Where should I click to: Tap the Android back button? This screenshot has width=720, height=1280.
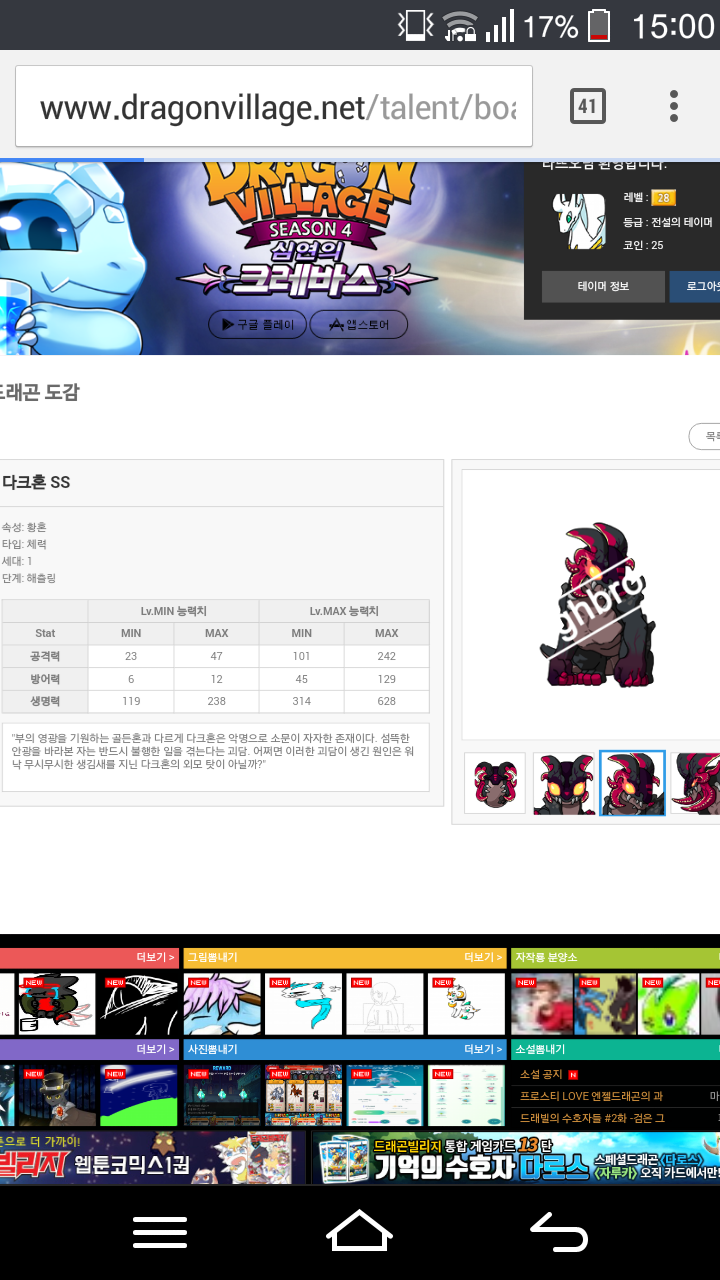point(559,1232)
